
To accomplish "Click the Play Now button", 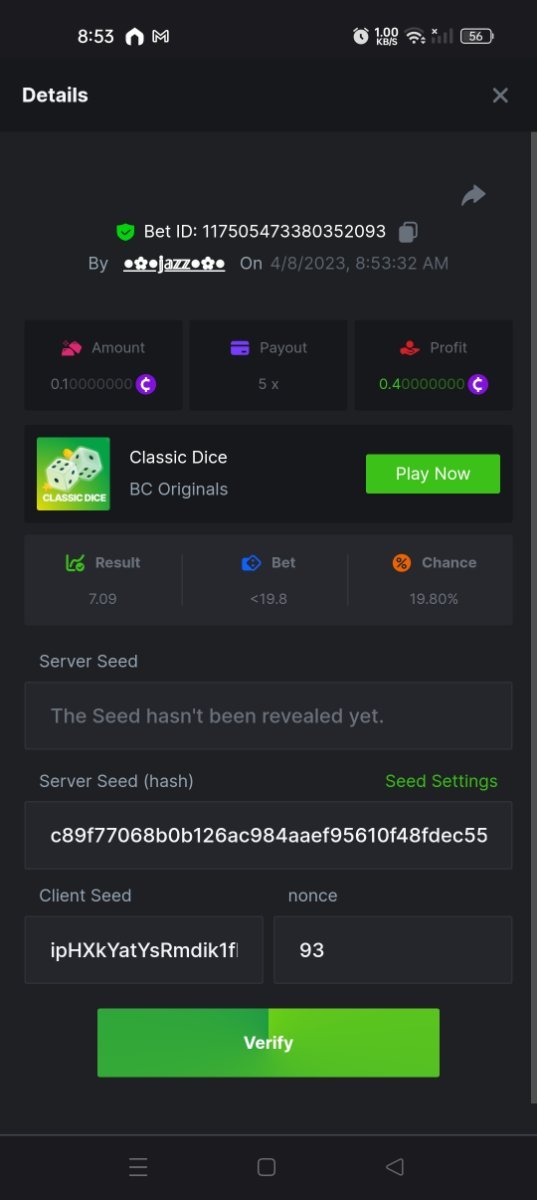I will (x=433, y=474).
